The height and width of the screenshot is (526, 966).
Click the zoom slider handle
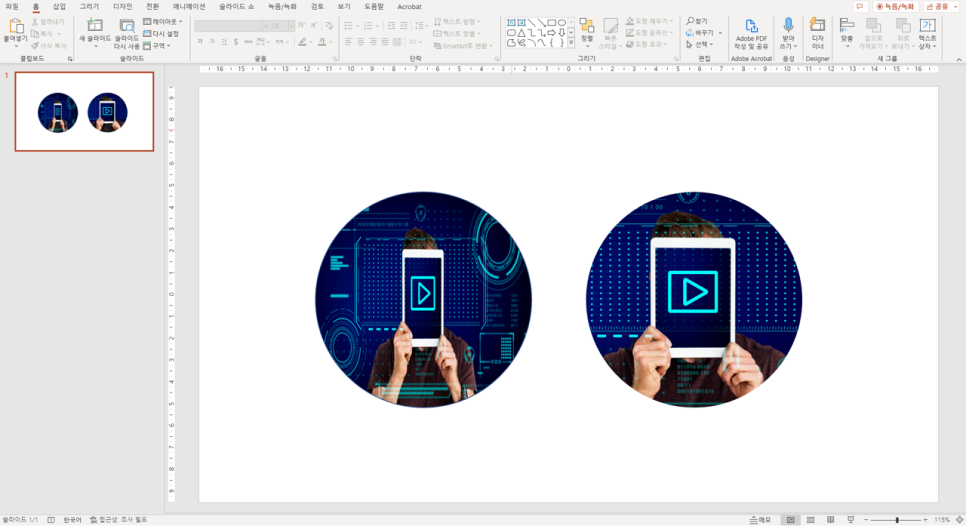(897, 520)
